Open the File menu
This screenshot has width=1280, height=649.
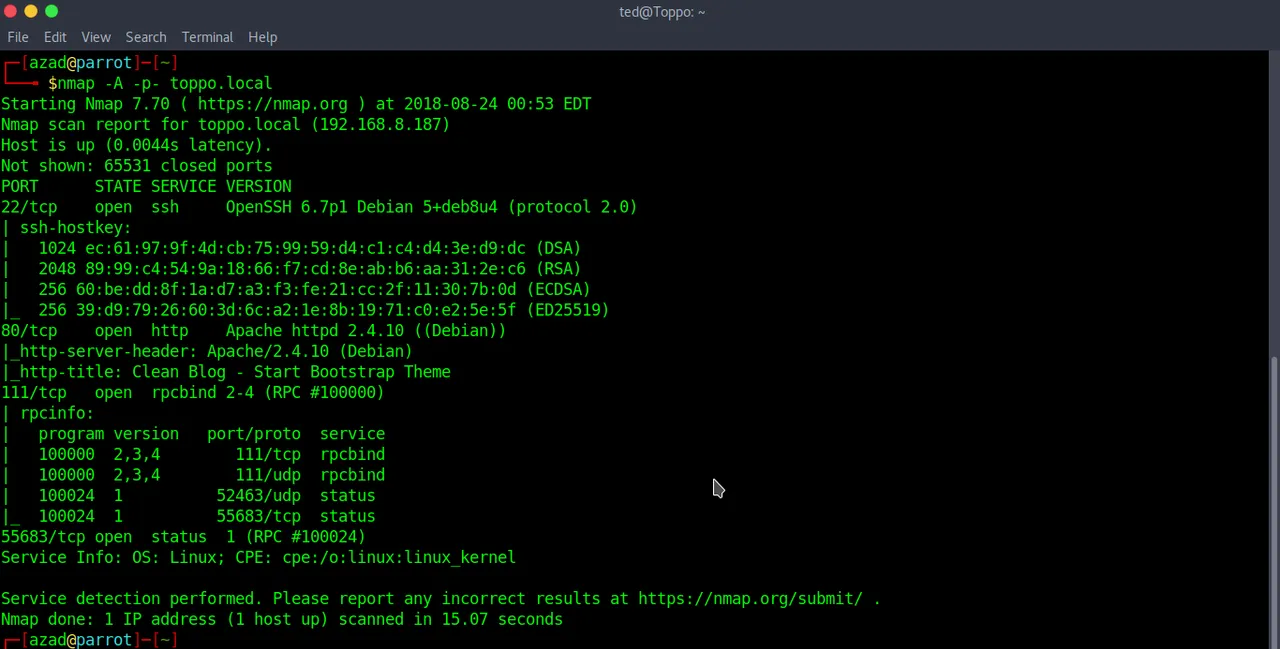(18, 37)
